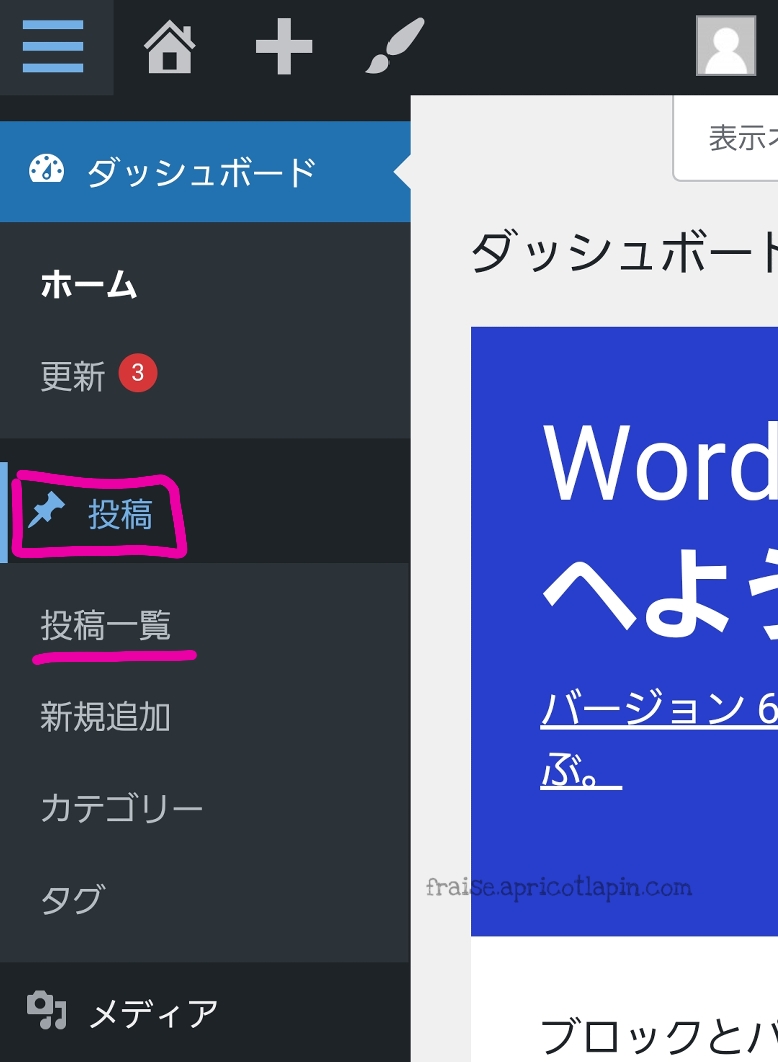Expand 表示オプション screen options tab
This screenshot has height=1062, width=778.
point(726,138)
